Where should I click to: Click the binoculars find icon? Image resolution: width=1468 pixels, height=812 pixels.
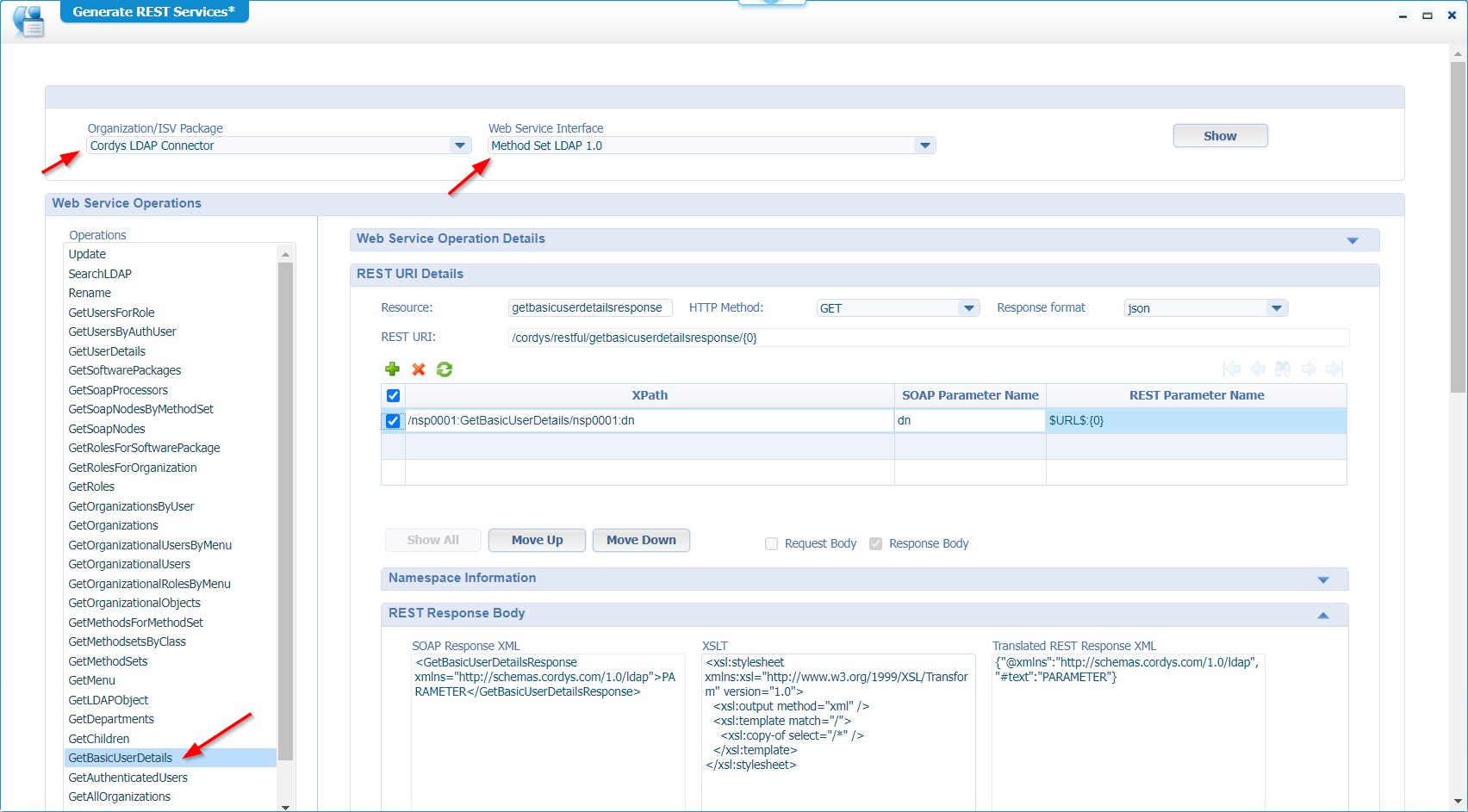coord(1283,369)
